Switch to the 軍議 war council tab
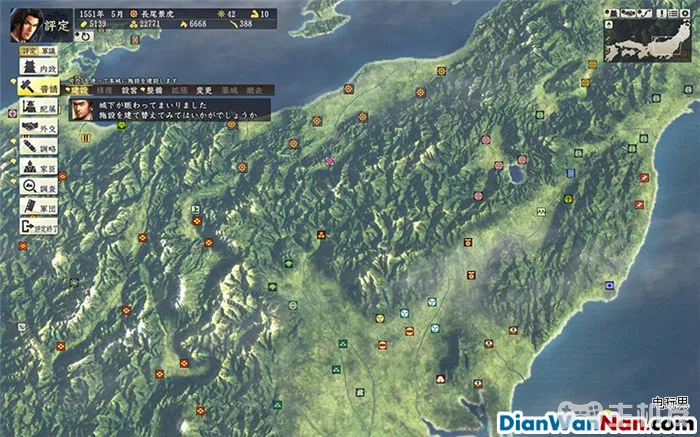Viewport: 700px width, 437px height. click(48, 51)
